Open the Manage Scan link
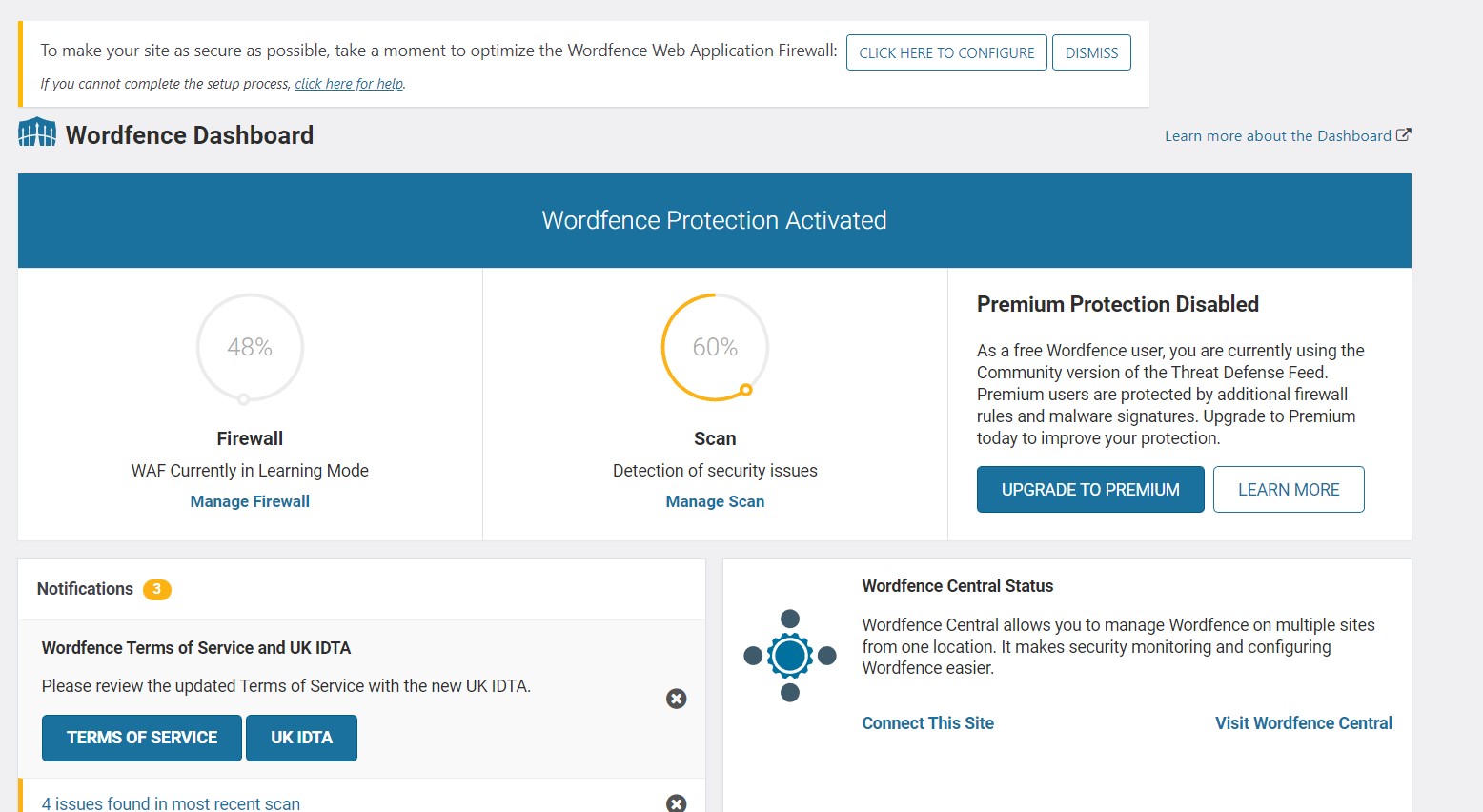This screenshot has width=1483, height=812. pyautogui.click(x=715, y=501)
